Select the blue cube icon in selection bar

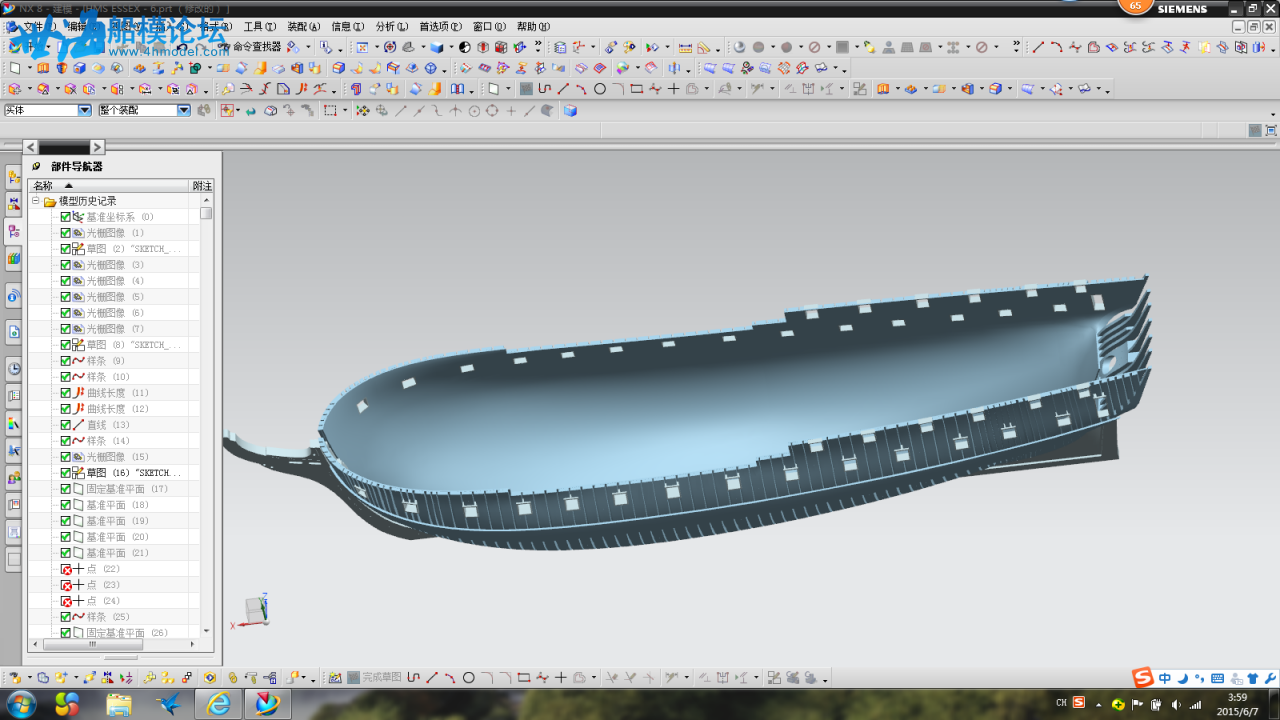point(570,111)
